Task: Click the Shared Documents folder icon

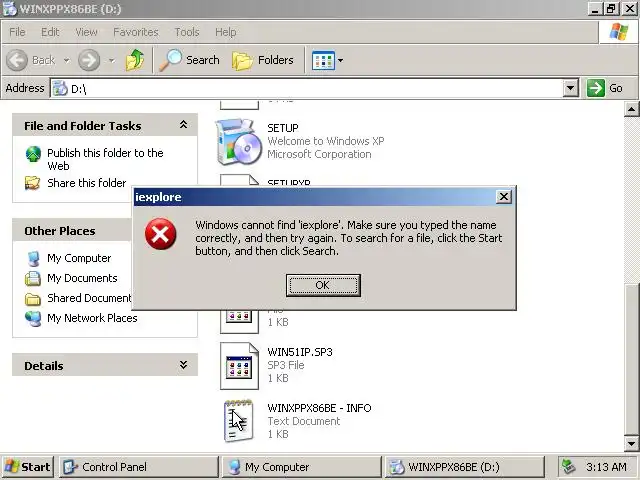Action: click(x=33, y=299)
